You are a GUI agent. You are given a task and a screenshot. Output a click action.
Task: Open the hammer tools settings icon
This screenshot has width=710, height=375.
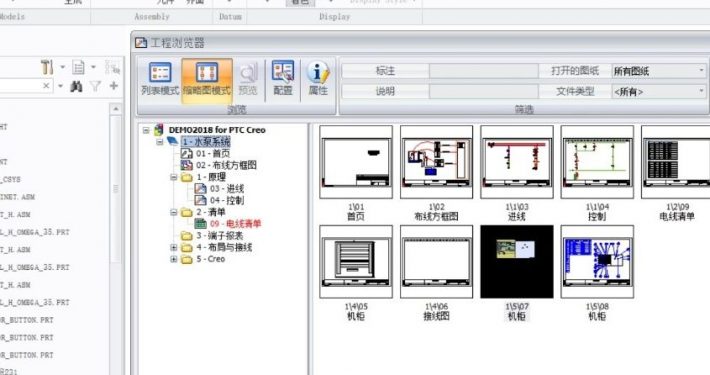(47, 67)
